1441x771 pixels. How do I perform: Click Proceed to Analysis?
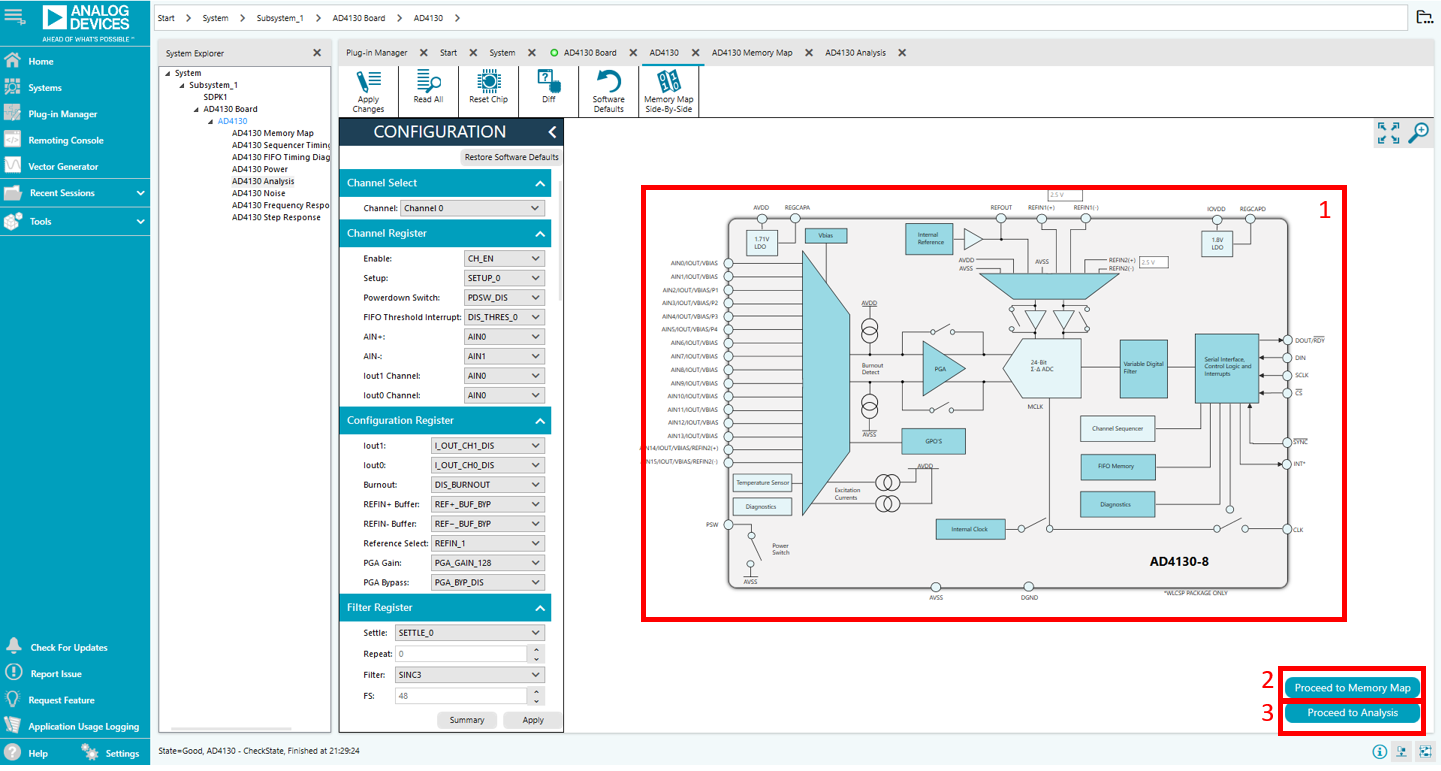pyautogui.click(x=1352, y=713)
